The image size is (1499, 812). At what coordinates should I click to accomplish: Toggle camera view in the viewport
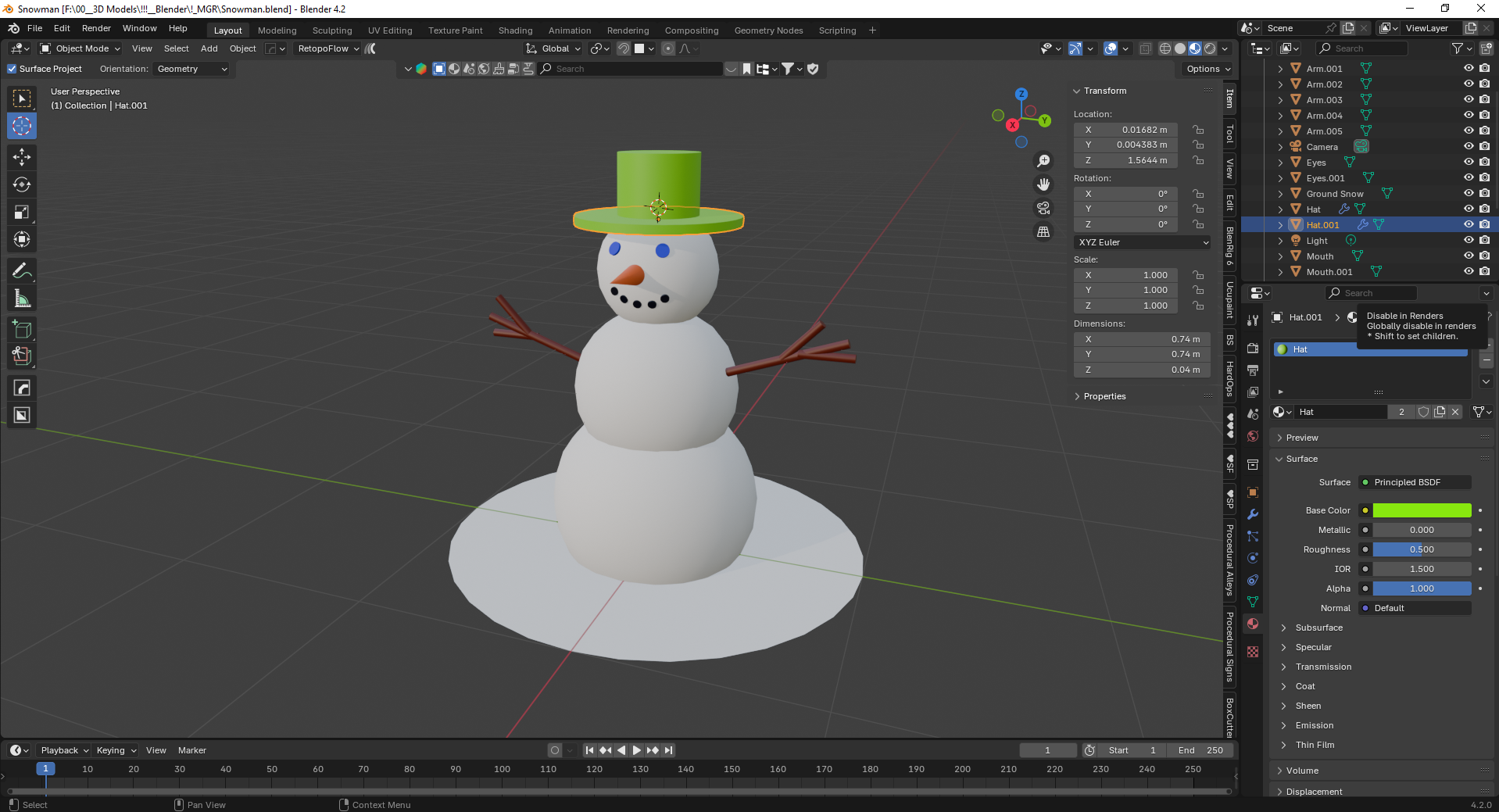pyautogui.click(x=1043, y=208)
